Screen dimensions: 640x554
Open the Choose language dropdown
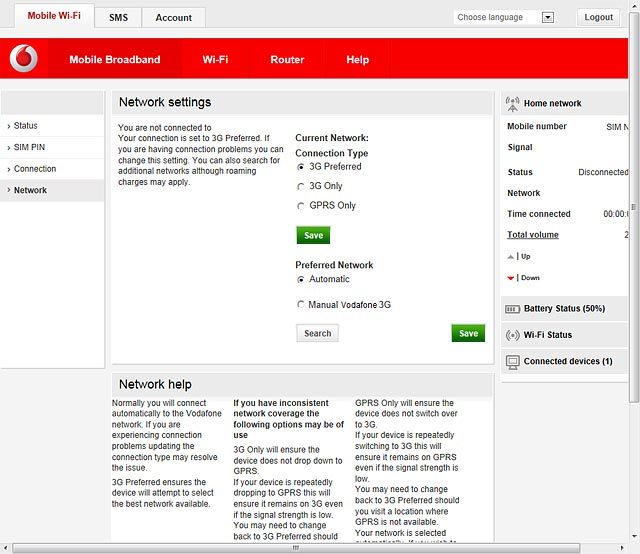(504, 17)
